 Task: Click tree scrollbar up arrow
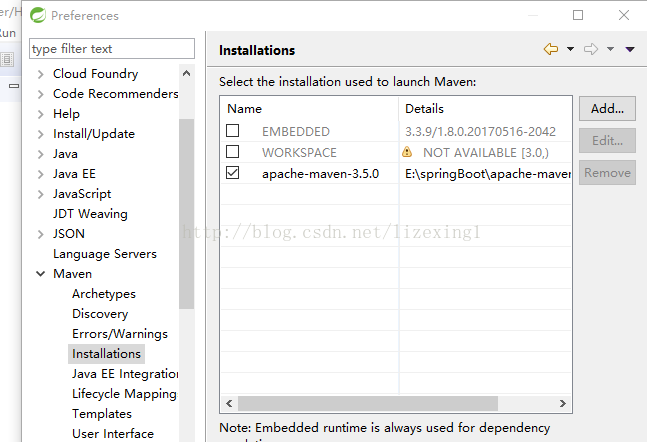point(187,73)
